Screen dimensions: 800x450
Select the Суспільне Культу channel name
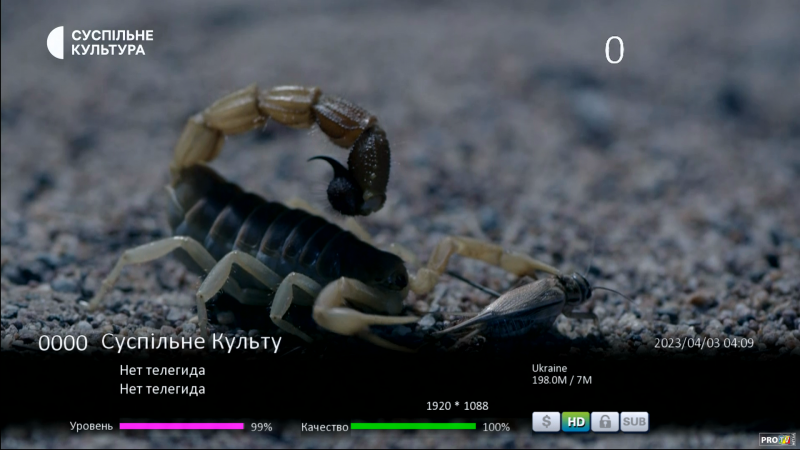coord(191,342)
